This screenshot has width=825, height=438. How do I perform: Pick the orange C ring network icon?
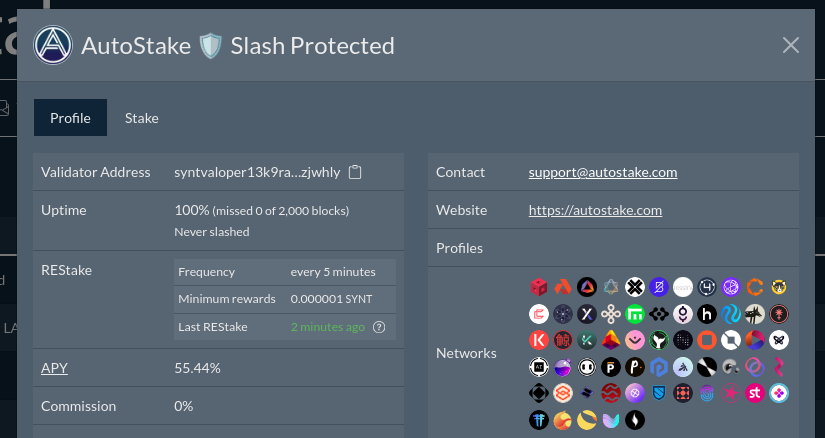[x=755, y=287]
